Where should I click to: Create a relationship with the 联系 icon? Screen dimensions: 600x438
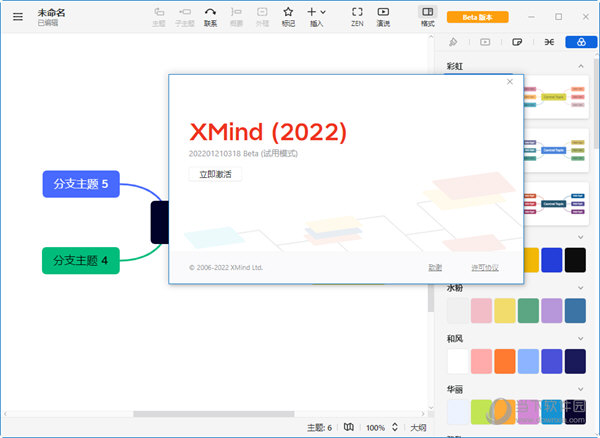click(210, 17)
